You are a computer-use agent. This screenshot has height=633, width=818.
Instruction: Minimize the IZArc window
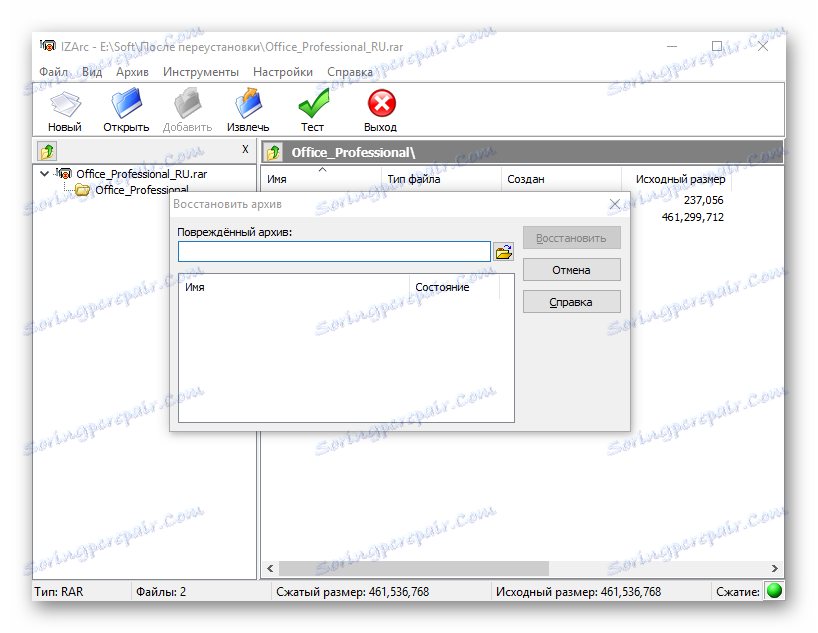[672, 46]
